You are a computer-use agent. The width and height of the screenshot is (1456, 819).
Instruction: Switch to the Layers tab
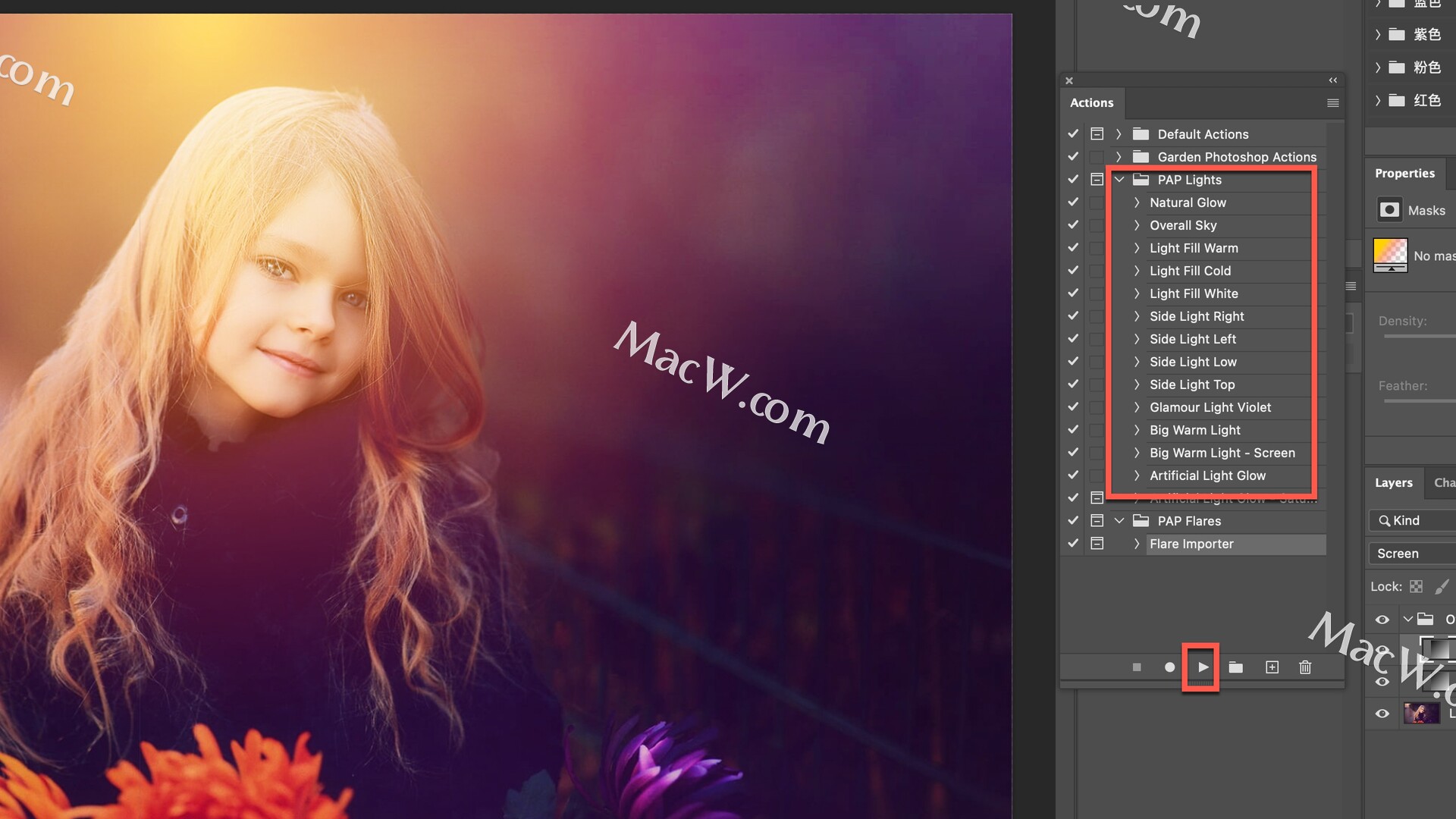pyautogui.click(x=1393, y=483)
